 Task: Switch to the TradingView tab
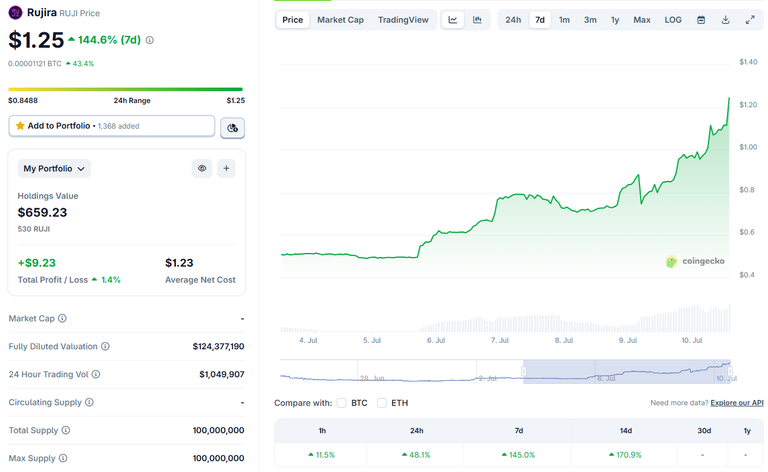tap(403, 20)
